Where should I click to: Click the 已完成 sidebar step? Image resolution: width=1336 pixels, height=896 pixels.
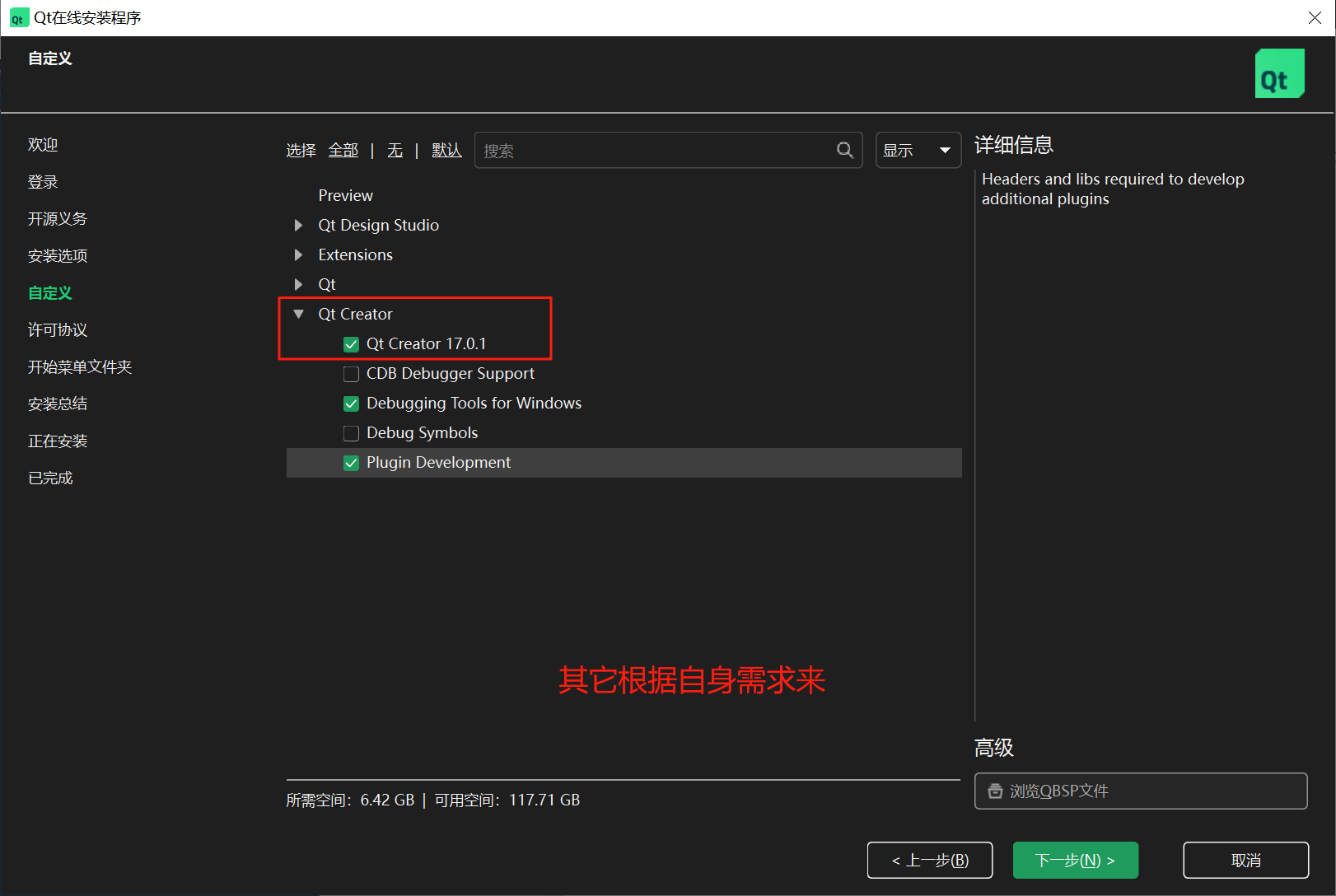pyautogui.click(x=50, y=478)
